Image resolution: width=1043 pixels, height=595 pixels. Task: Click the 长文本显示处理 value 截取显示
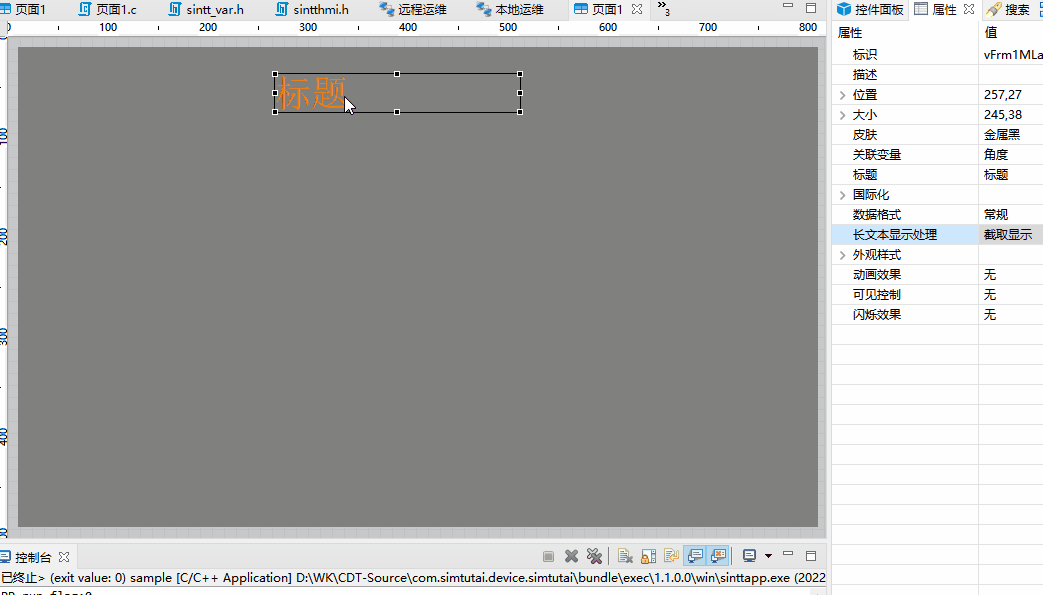pyautogui.click(x=1008, y=235)
